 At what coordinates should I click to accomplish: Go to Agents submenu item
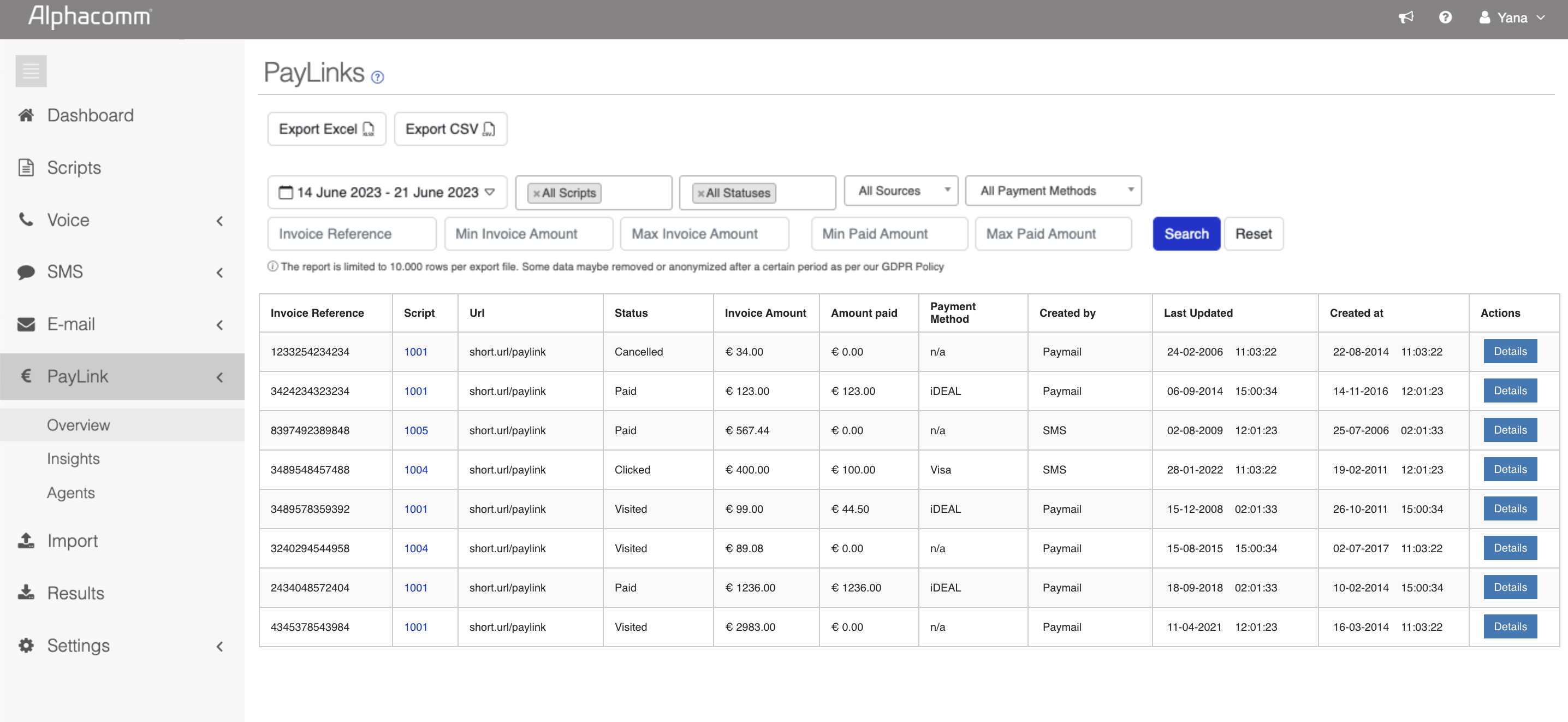(x=70, y=493)
